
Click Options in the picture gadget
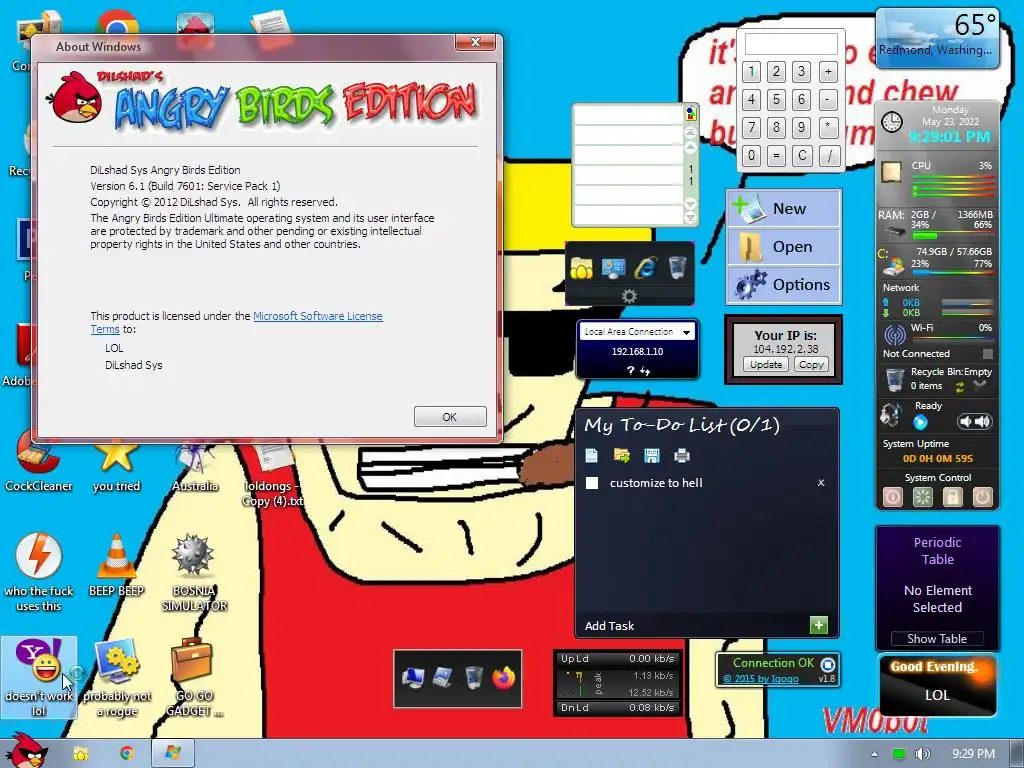tap(784, 285)
